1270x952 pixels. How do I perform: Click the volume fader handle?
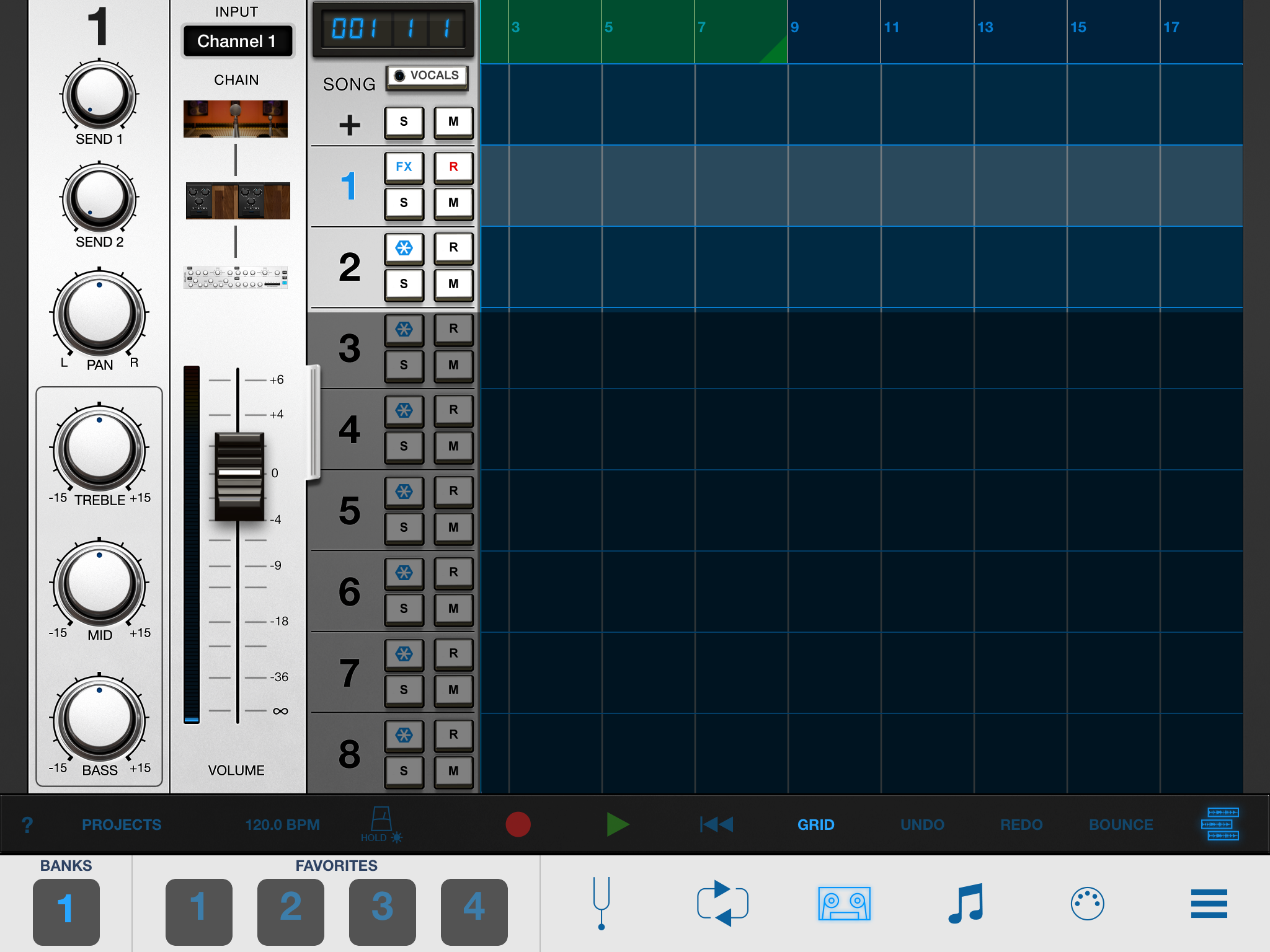point(239,475)
